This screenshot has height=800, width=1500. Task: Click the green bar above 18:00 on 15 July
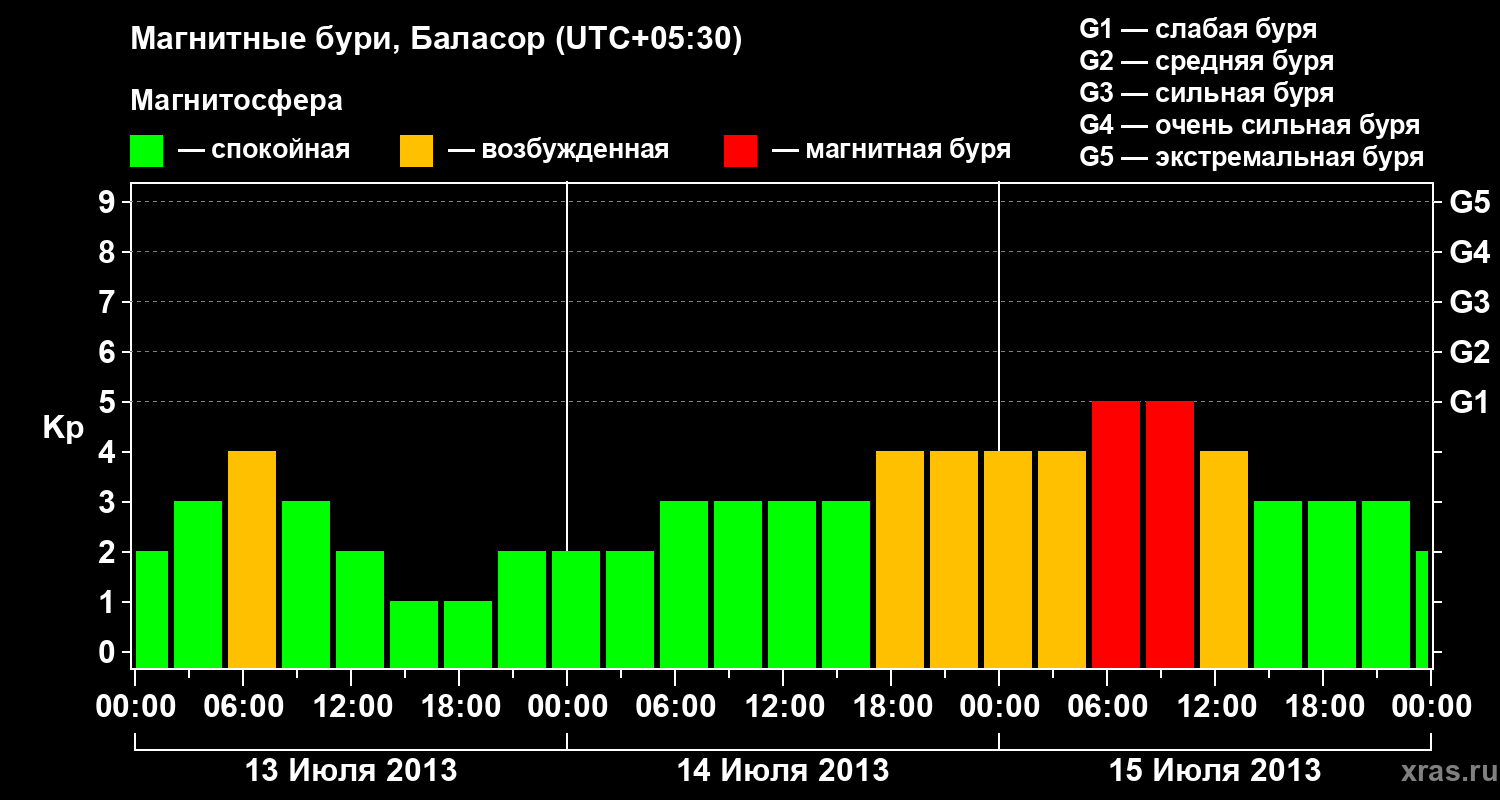(x=1332, y=584)
